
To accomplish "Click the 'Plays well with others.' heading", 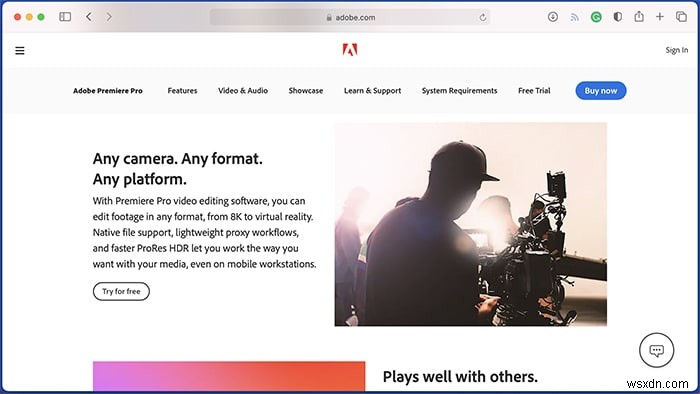I will pyautogui.click(x=460, y=377).
